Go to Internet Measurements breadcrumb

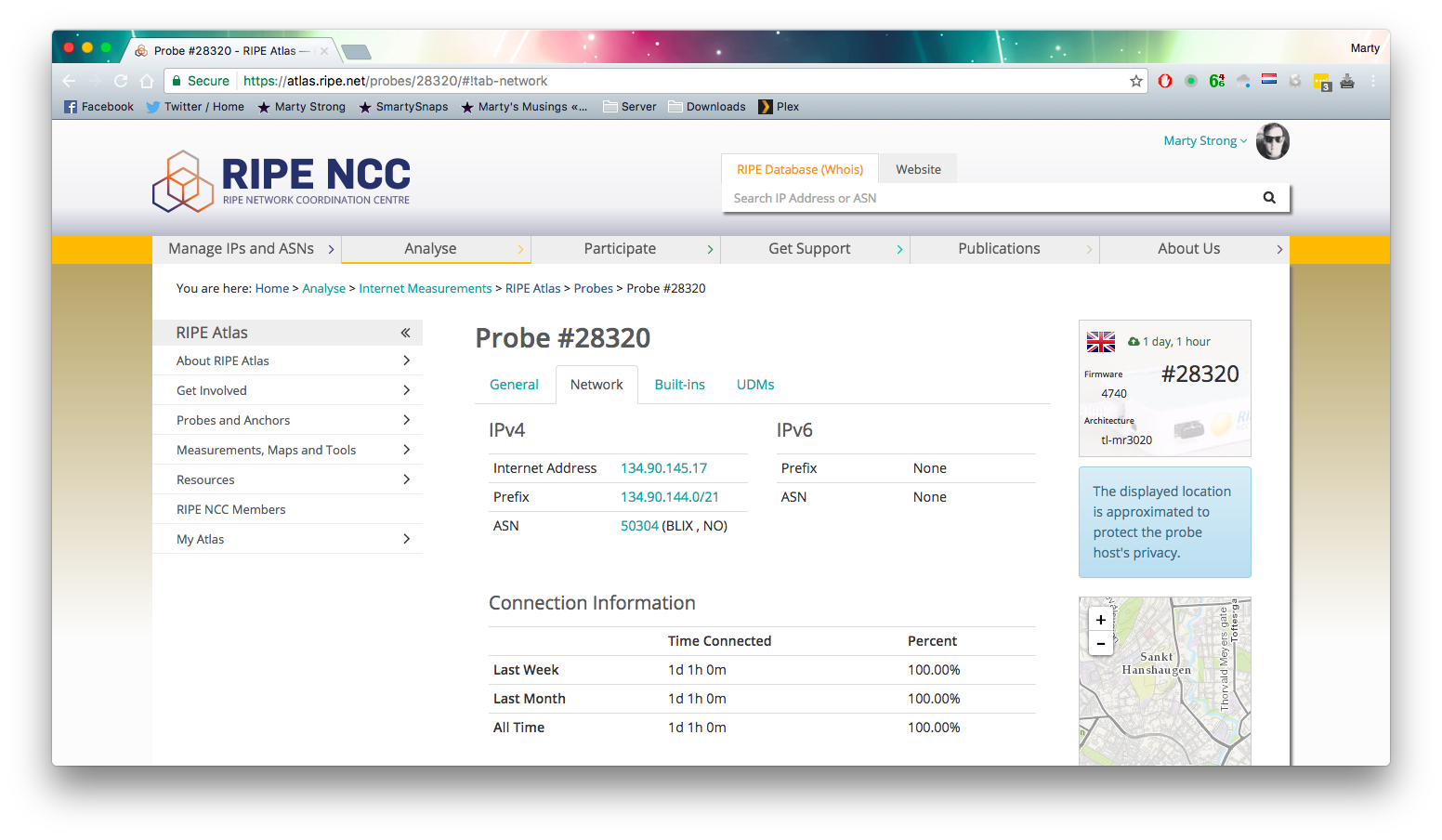point(426,289)
